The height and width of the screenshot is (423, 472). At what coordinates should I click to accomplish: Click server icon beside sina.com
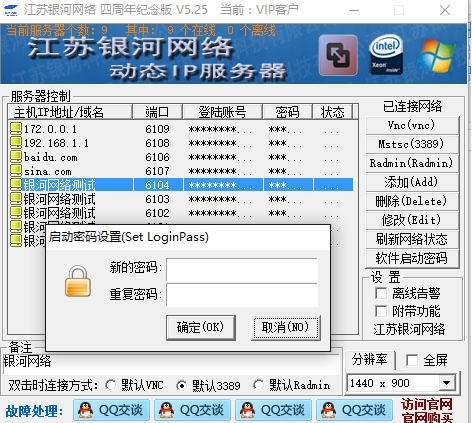(15, 171)
